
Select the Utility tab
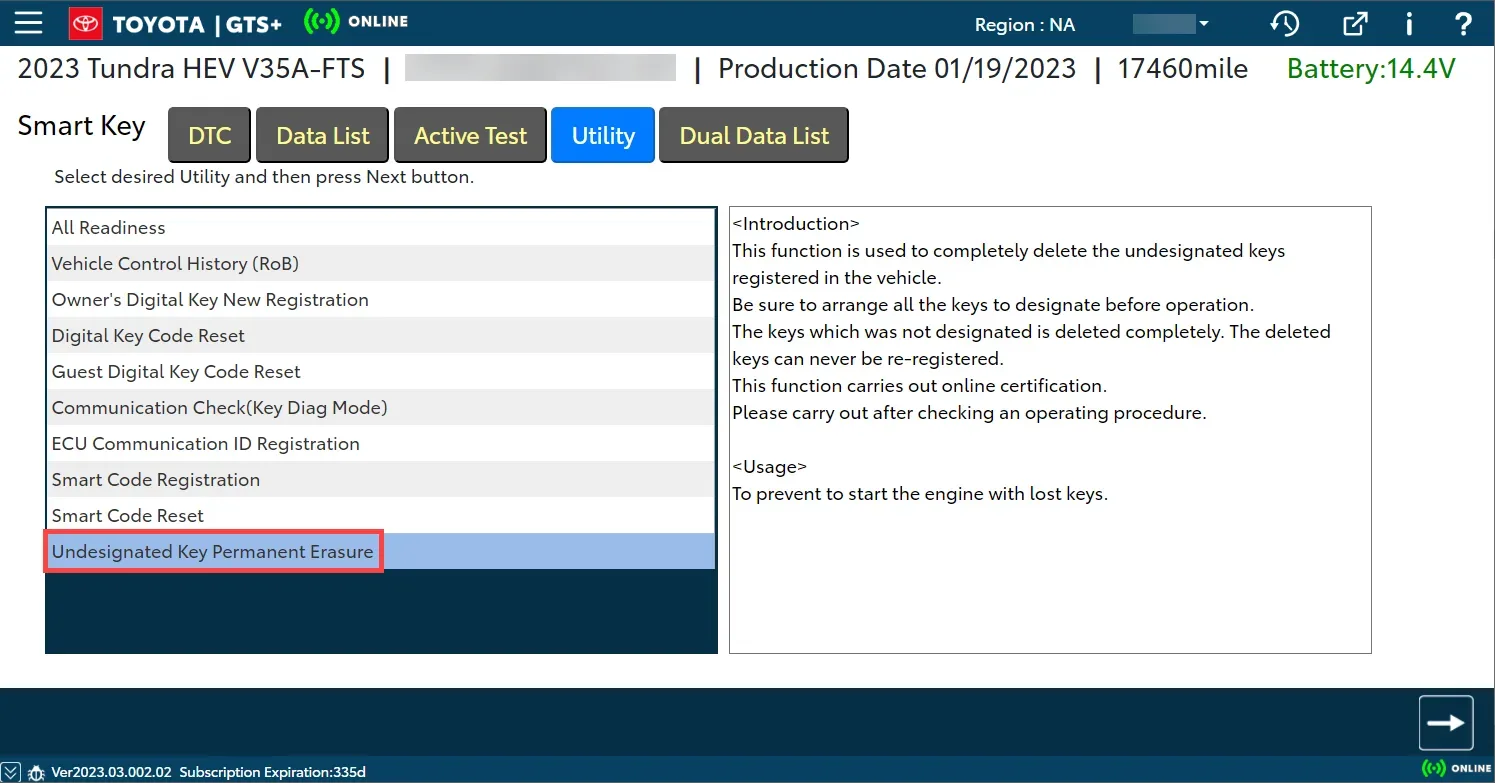[603, 135]
